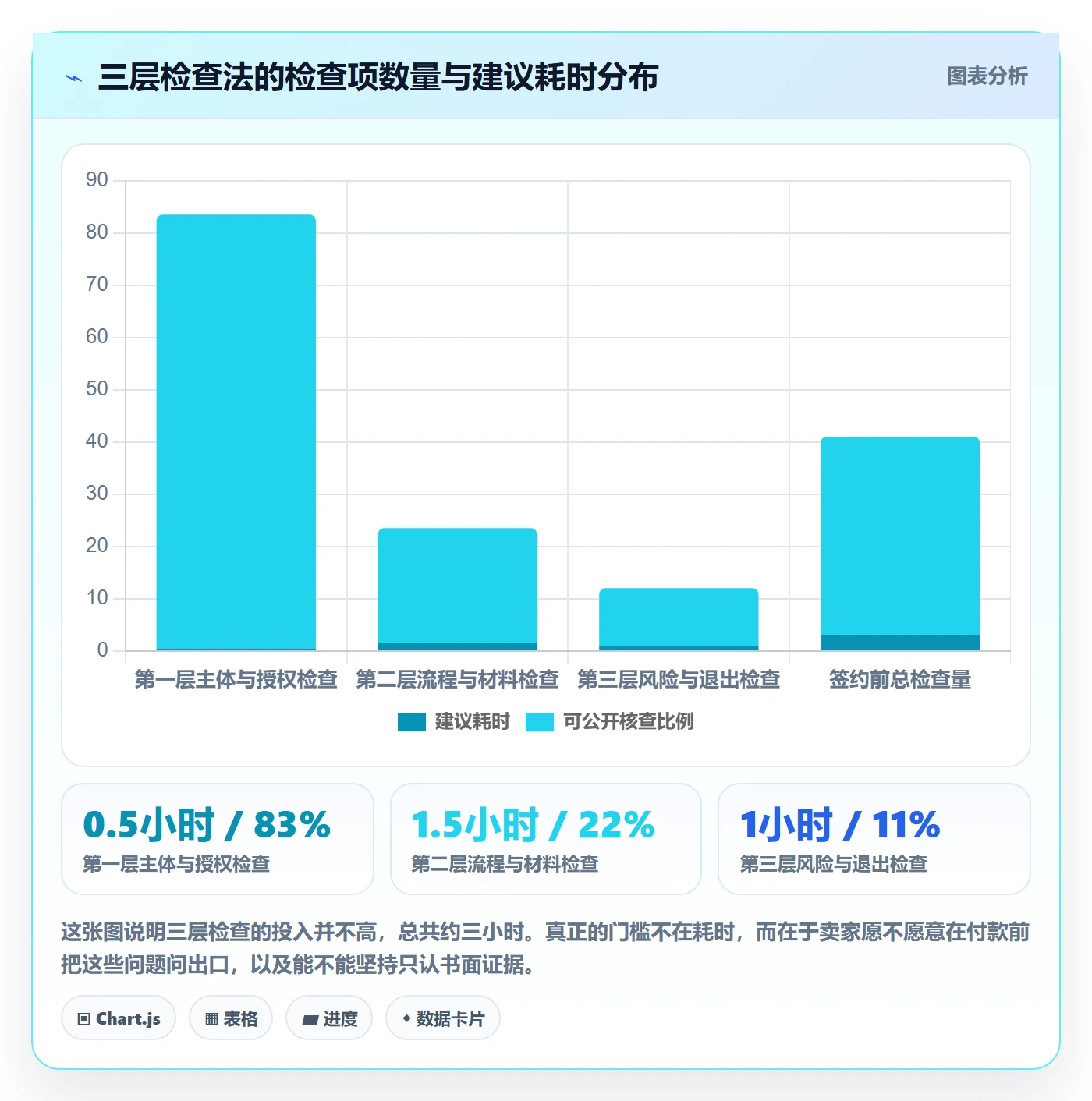Click the 第二层流程与材料检查 bar in the chart
This screenshot has height=1101, width=1092.
tap(457, 589)
